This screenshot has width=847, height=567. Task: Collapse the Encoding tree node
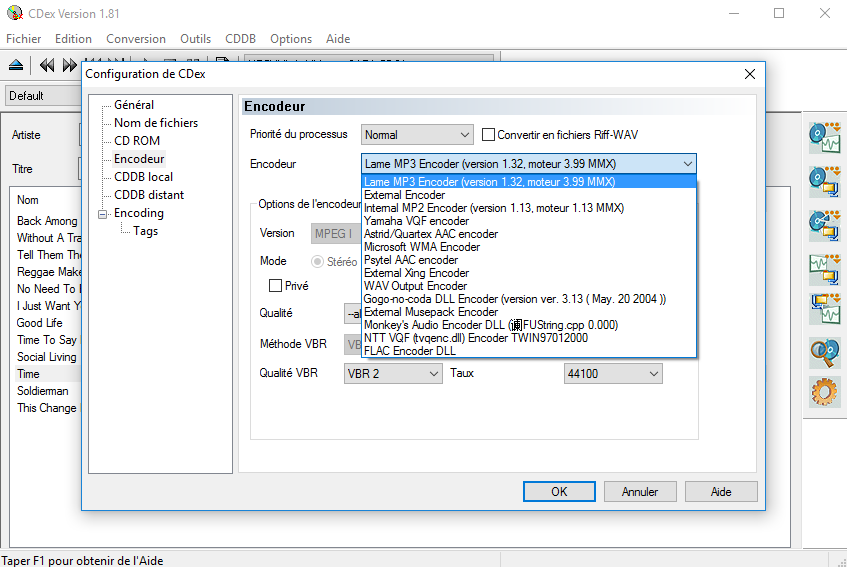coord(102,214)
